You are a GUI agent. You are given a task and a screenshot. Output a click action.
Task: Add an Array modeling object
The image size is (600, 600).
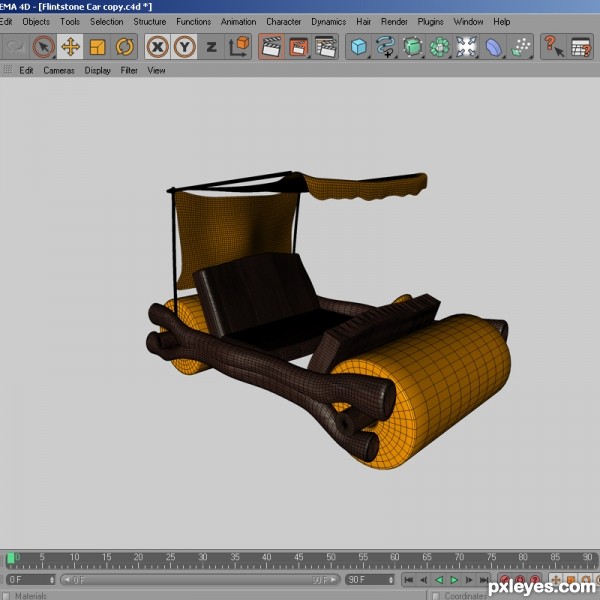(439, 47)
